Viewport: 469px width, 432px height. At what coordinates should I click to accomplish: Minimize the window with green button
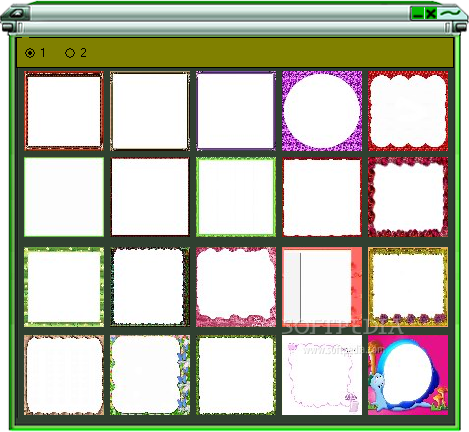pos(417,13)
